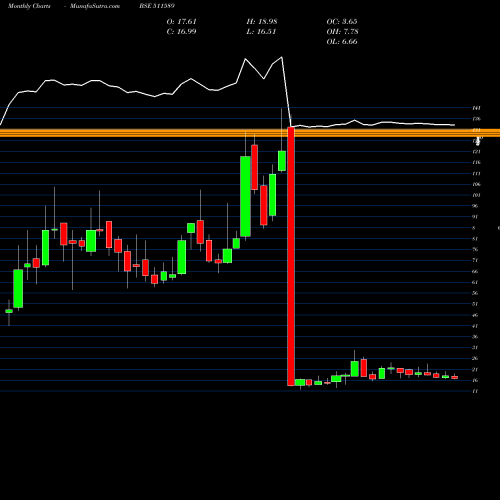Select the high value 'H: 18.98'

[262, 21]
